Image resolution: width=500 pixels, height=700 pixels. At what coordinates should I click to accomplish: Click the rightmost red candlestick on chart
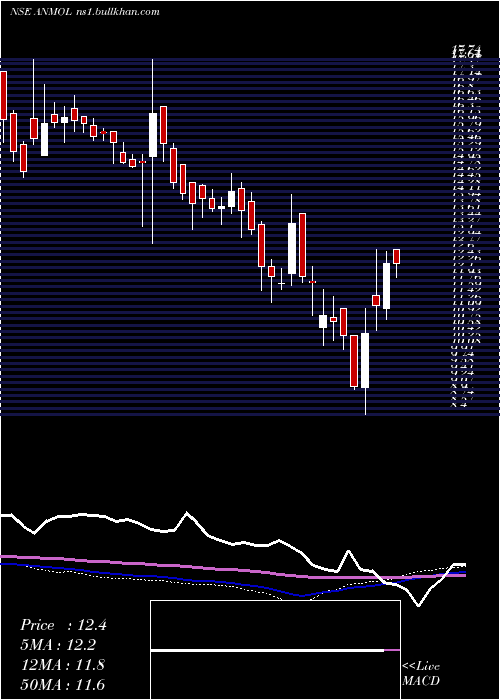pyautogui.click(x=396, y=257)
